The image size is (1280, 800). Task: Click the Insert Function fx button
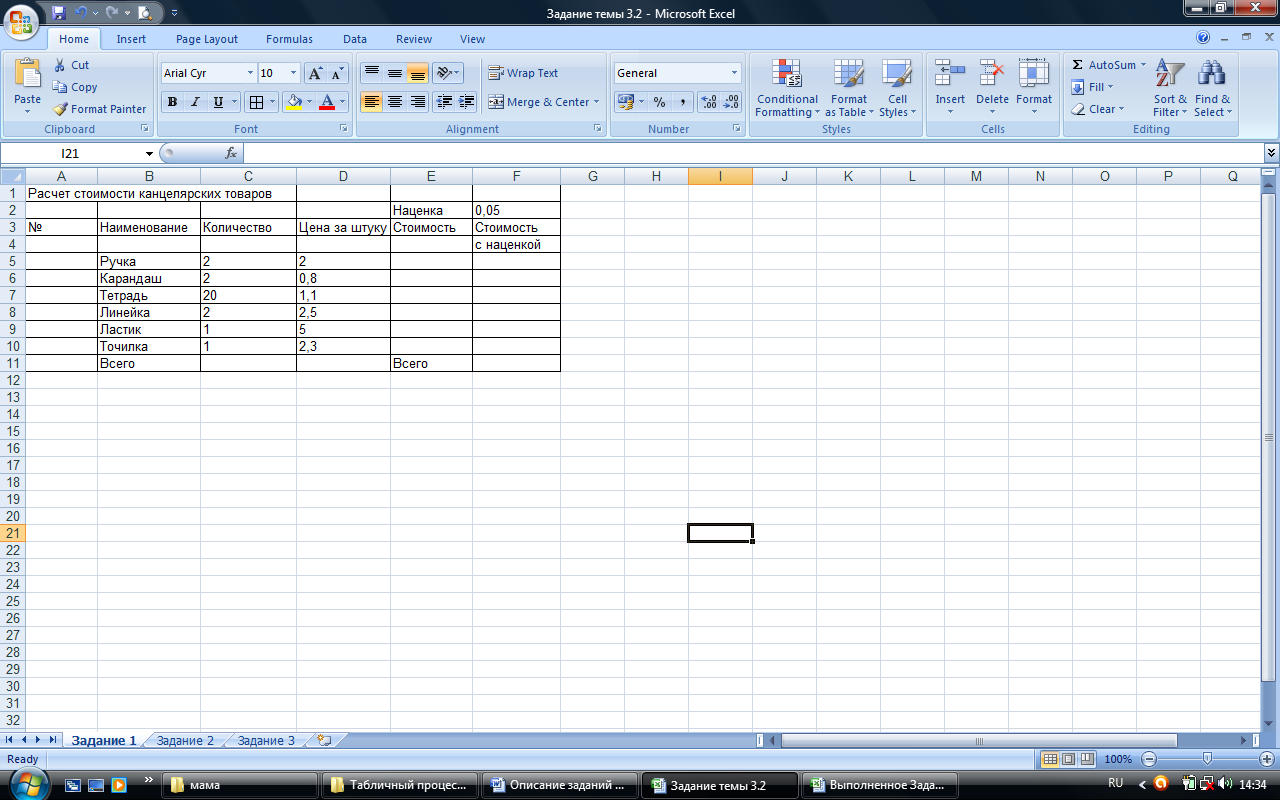tap(231, 153)
